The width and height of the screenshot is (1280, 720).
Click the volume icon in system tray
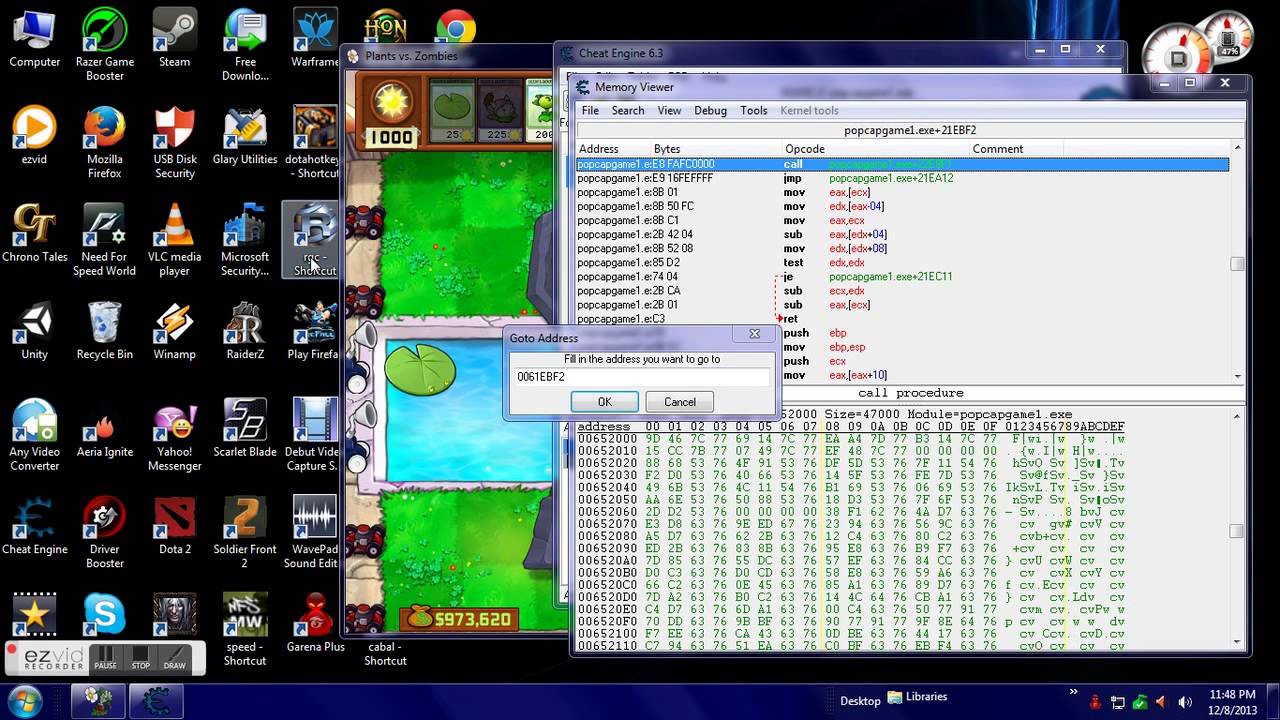(1185, 702)
